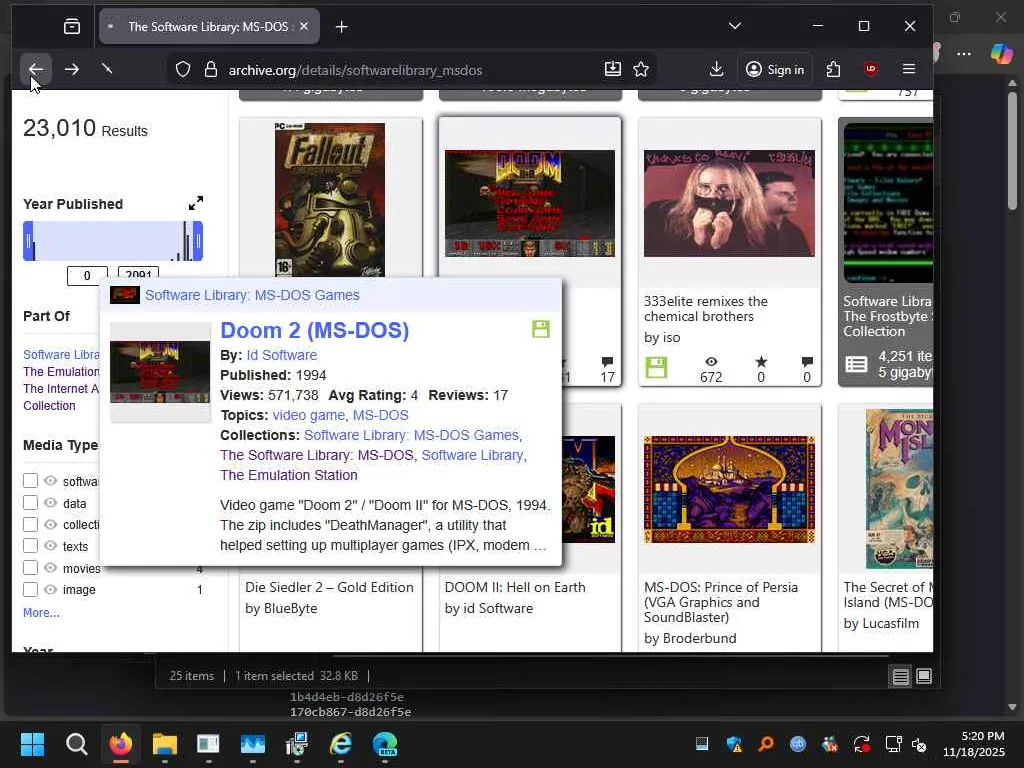Open Prince of Persia thumbnail
The width and height of the screenshot is (1024, 768).
(729, 489)
